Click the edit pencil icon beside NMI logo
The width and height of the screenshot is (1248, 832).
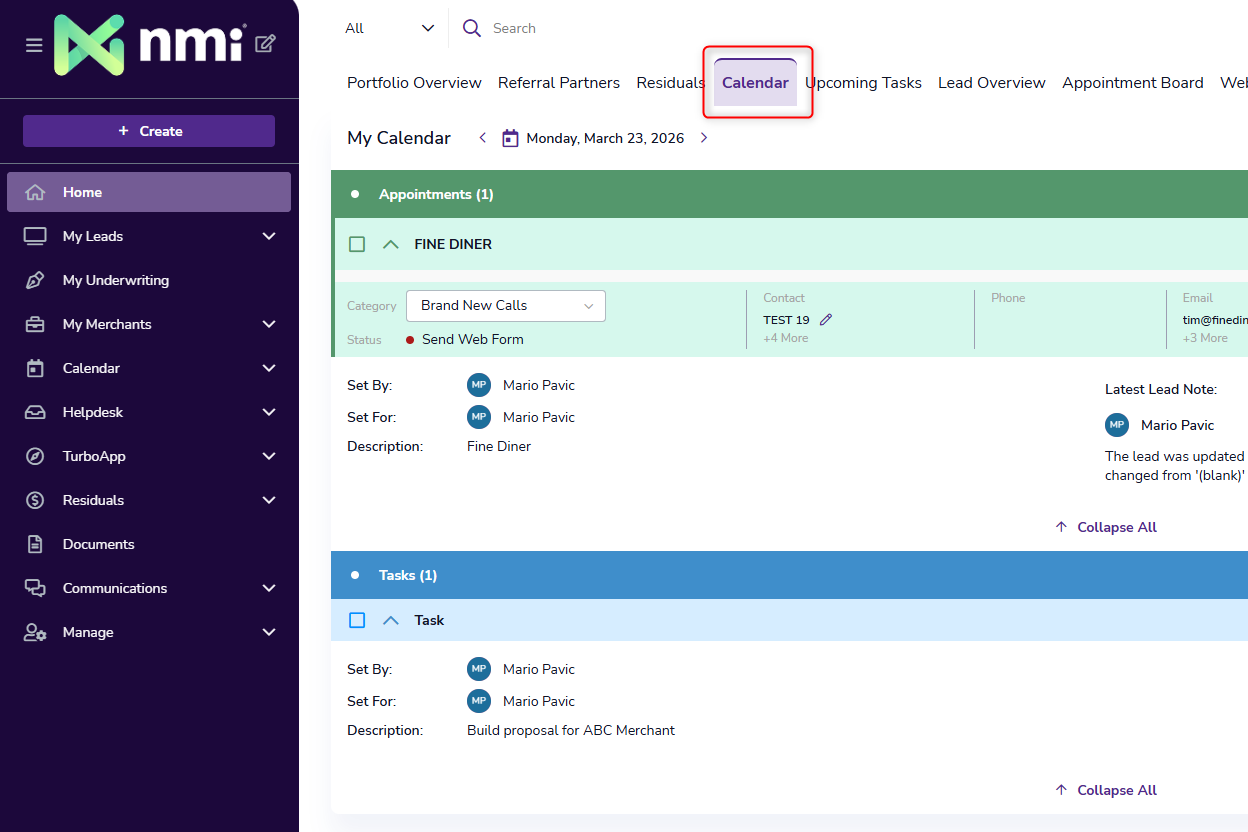(265, 43)
